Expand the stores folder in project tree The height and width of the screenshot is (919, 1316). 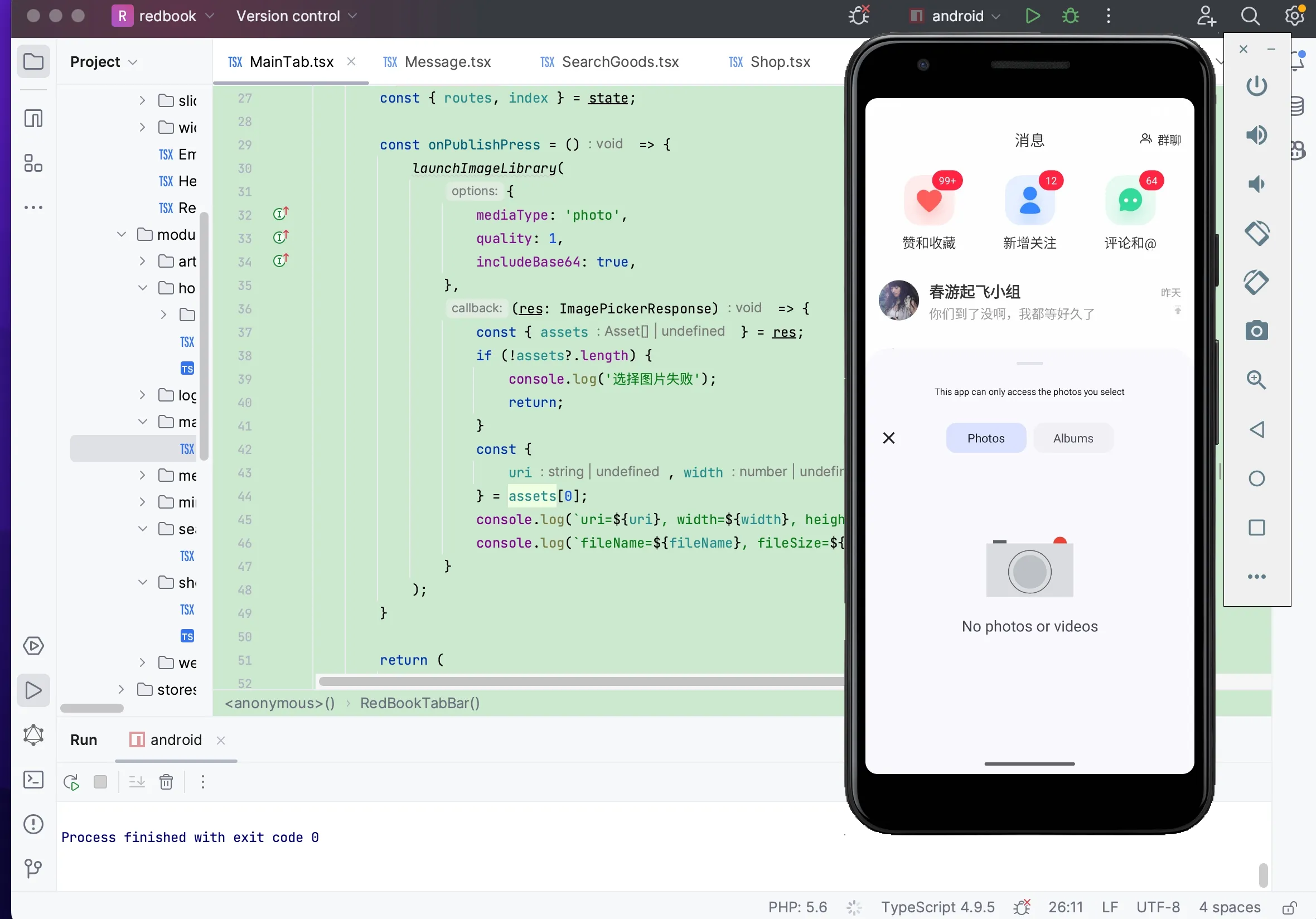[x=121, y=690]
